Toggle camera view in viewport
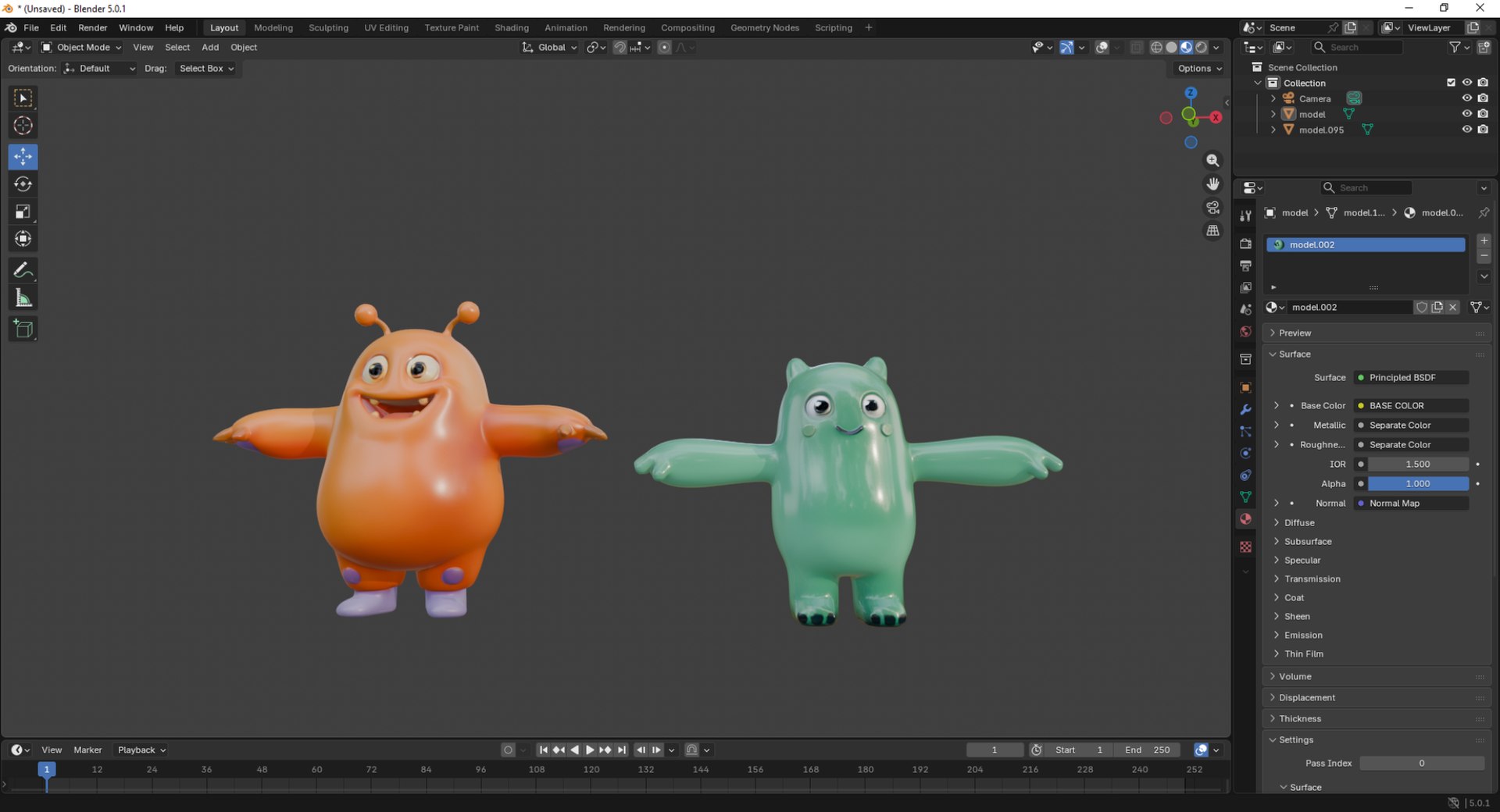The image size is (1500, 812). (x=1212, y=208)
